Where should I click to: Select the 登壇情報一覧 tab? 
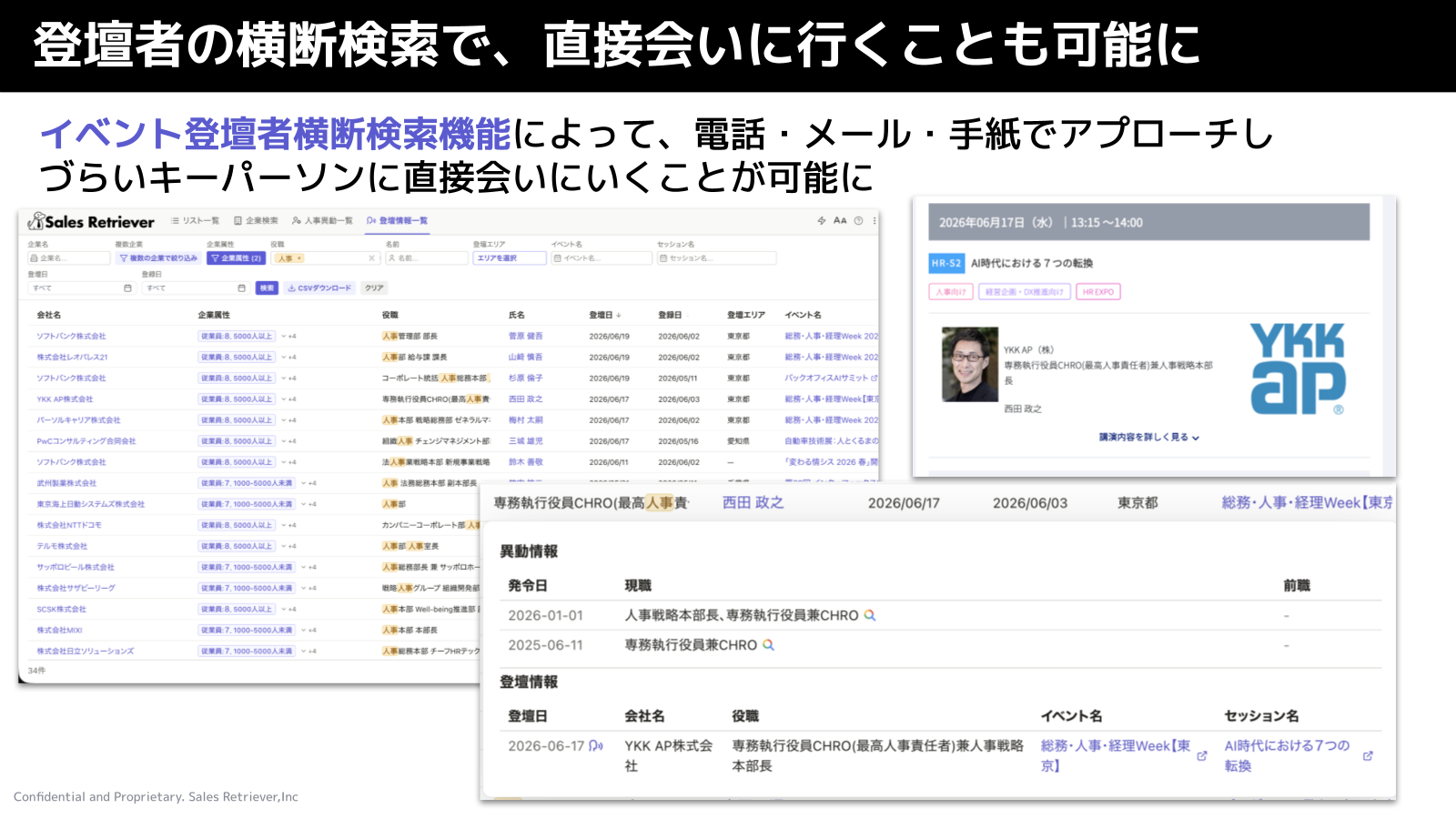pyautogui.click(x=397, y=220)
